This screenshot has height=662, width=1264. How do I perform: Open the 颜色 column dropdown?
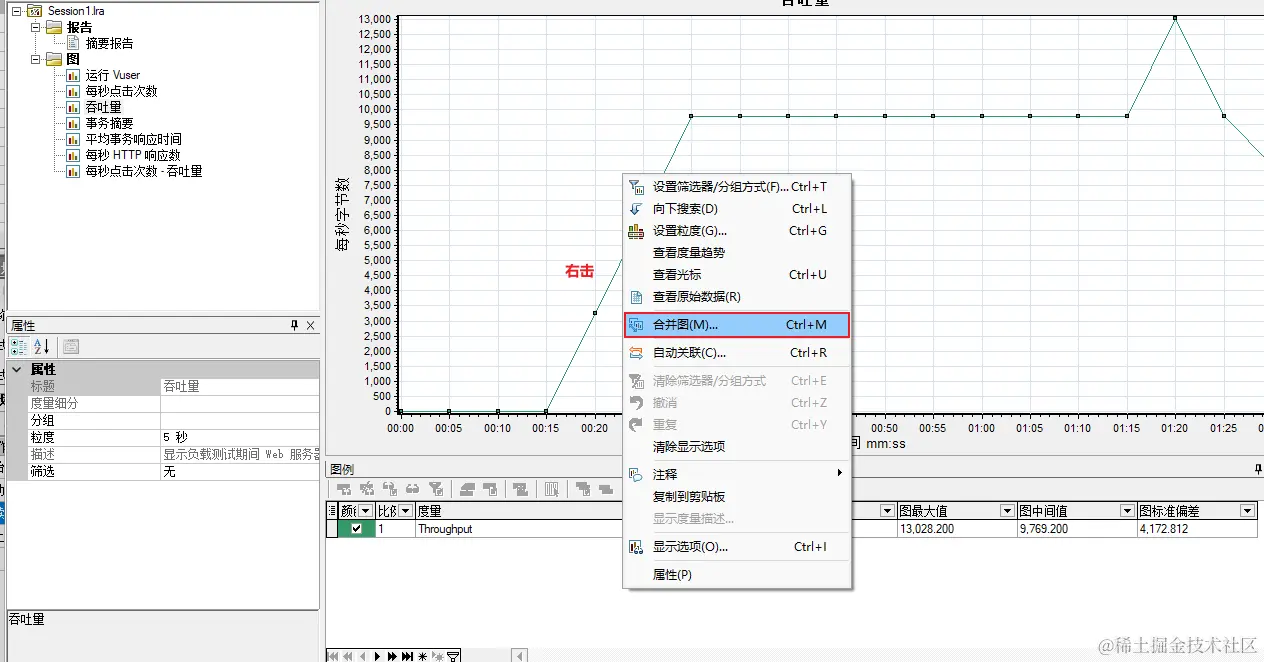pos(366,511)
